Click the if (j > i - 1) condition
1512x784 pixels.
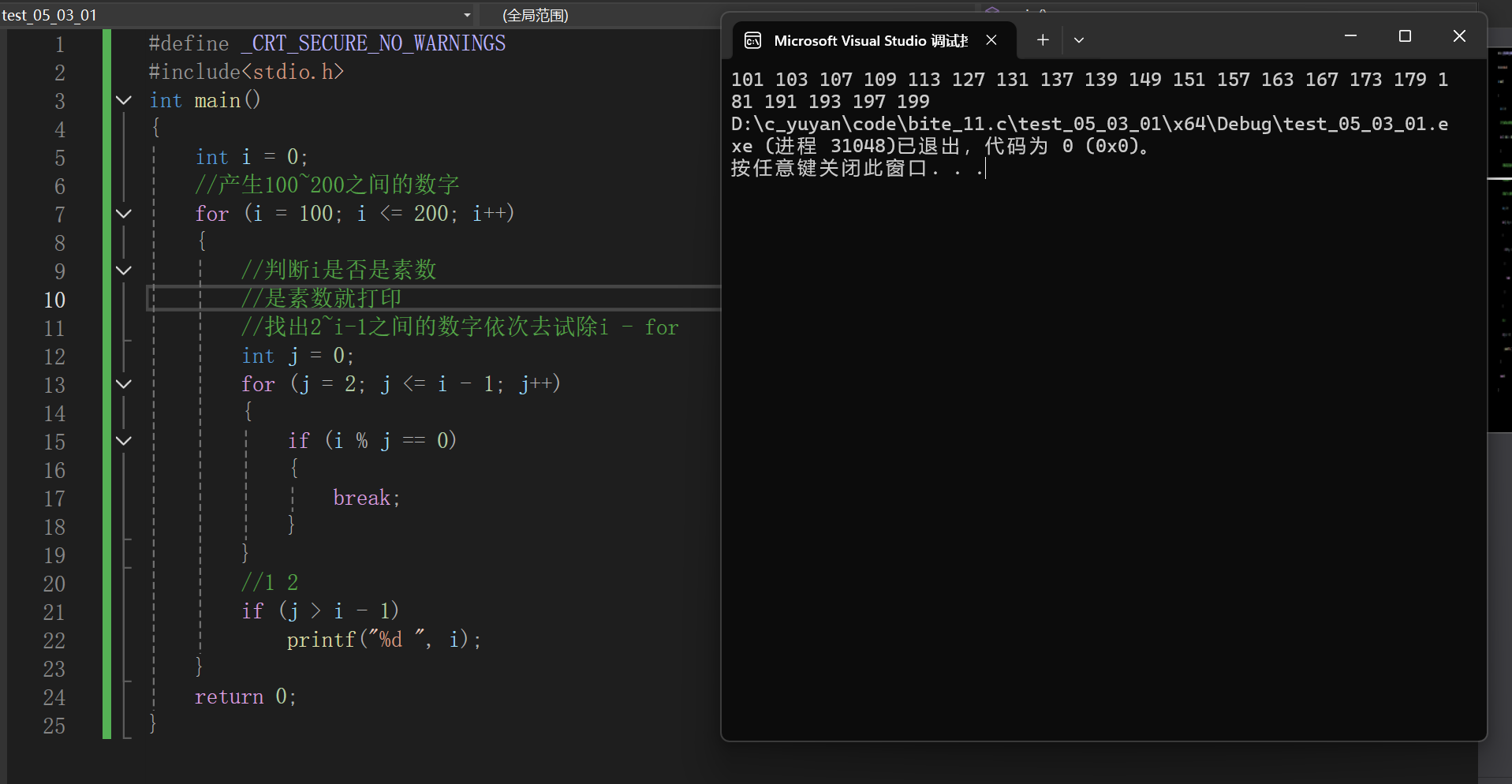coord(320,611)
